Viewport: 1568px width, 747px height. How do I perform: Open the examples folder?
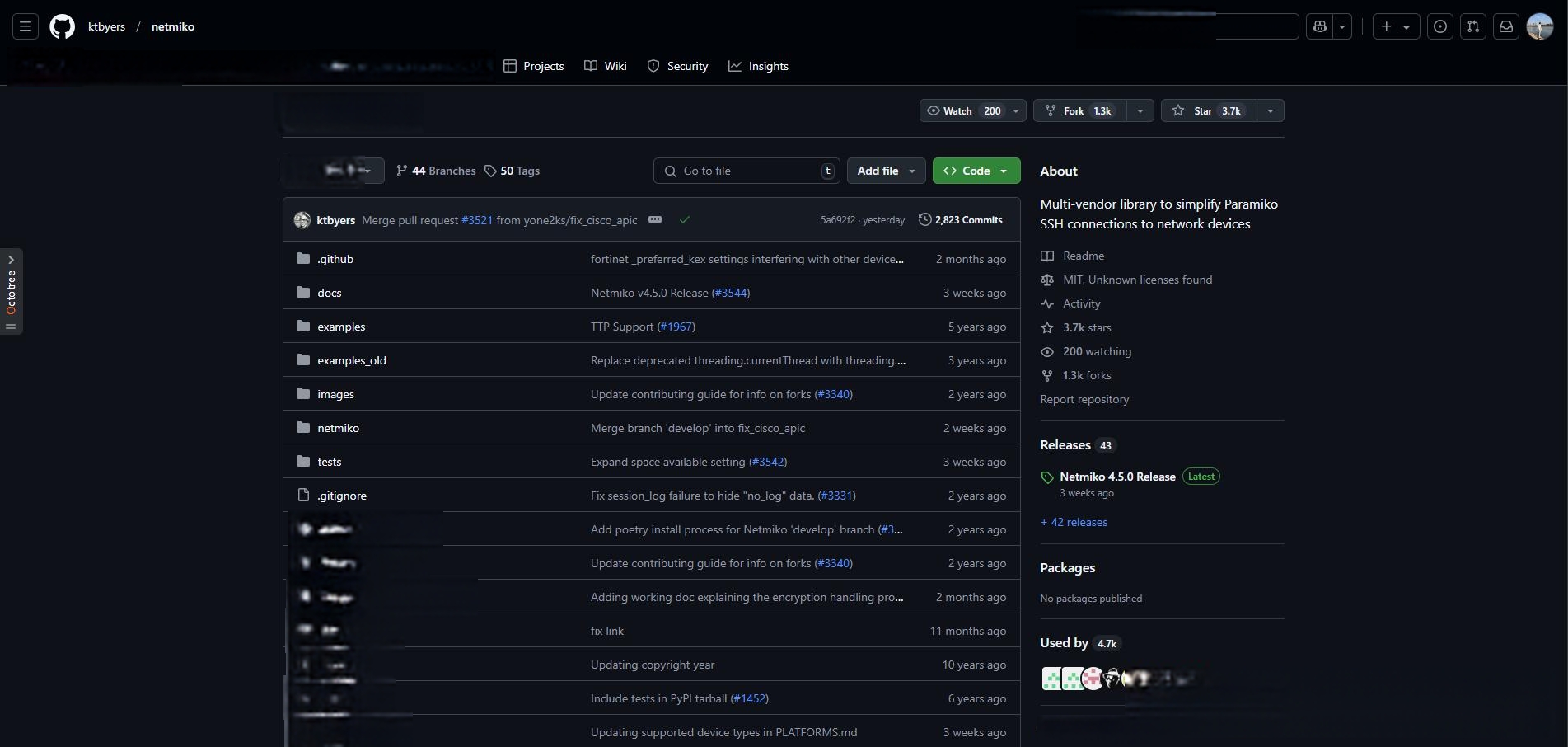click(x=341, y=327)
